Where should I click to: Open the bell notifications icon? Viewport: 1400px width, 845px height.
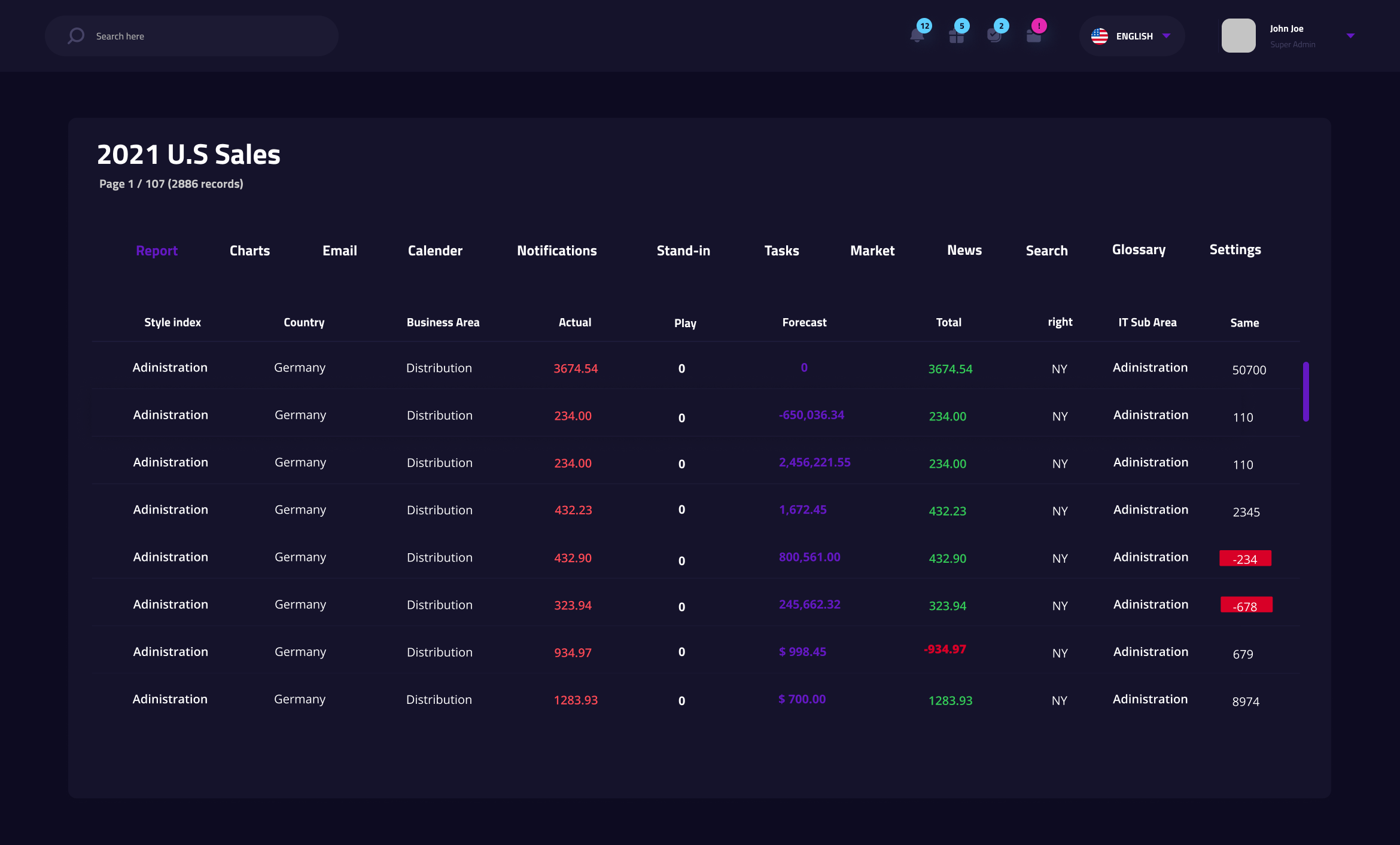(917, 36)
